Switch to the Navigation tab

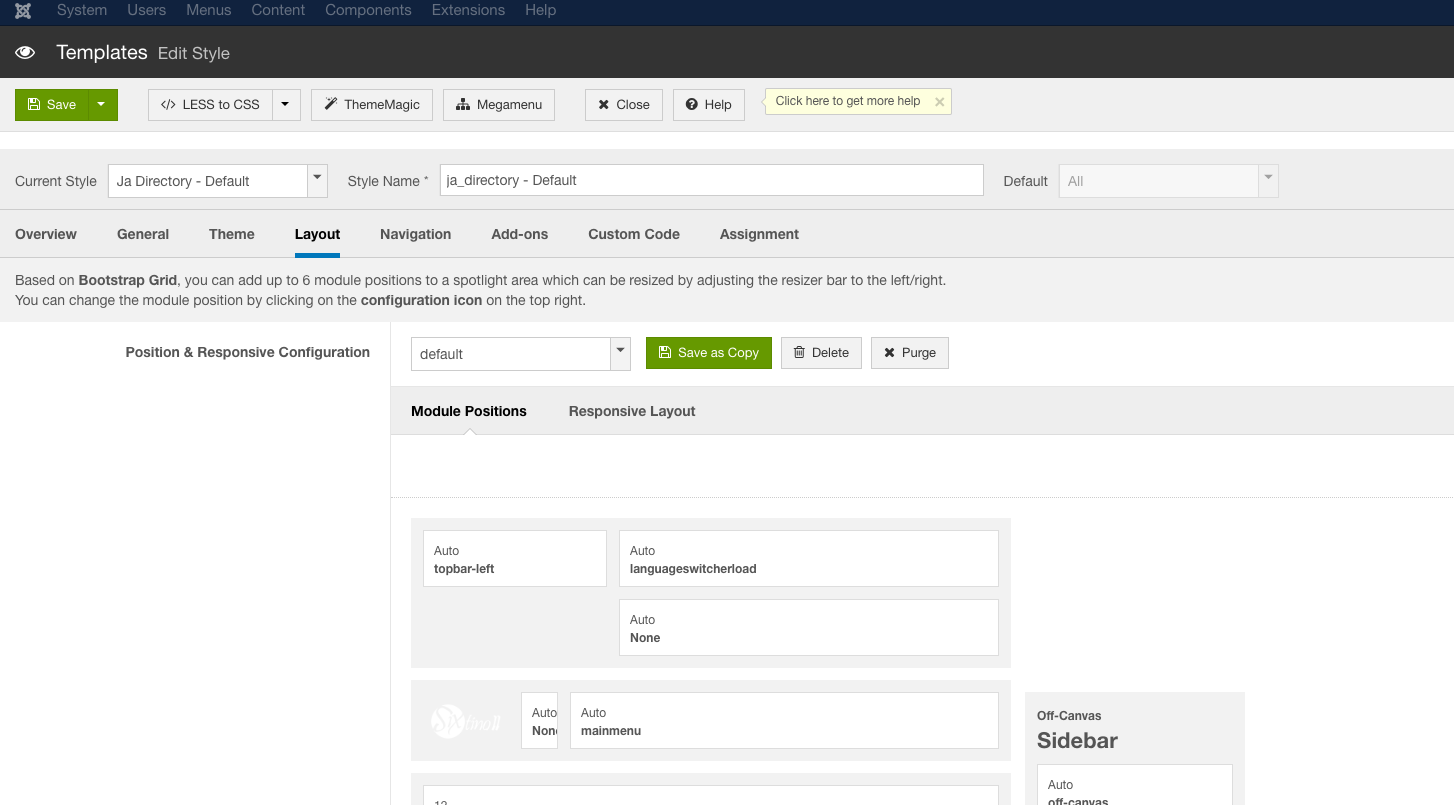(x=415, y=234)
